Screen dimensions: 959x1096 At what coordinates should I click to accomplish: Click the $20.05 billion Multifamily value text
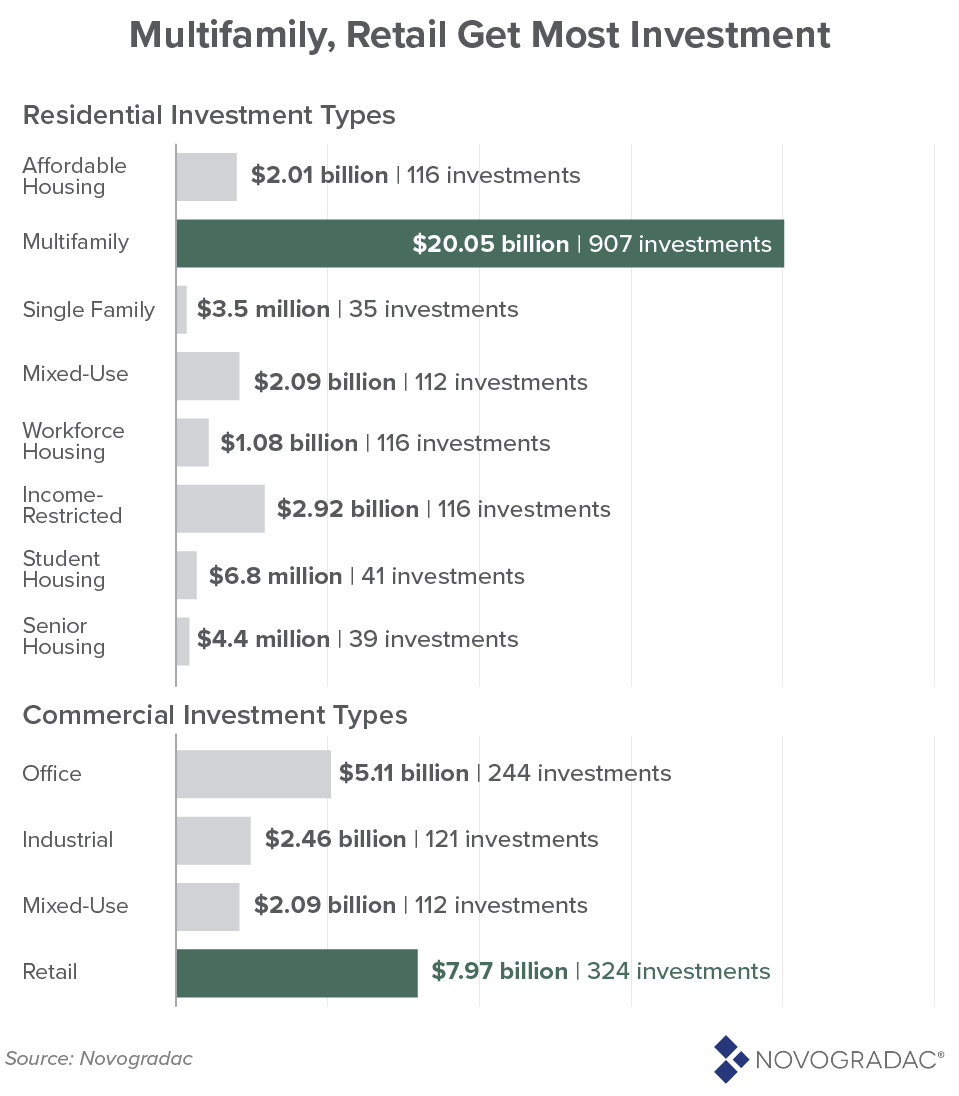[x=490, y=244]
